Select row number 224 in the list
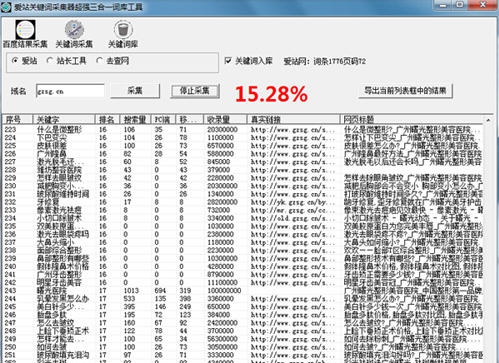 coord(11,138)
